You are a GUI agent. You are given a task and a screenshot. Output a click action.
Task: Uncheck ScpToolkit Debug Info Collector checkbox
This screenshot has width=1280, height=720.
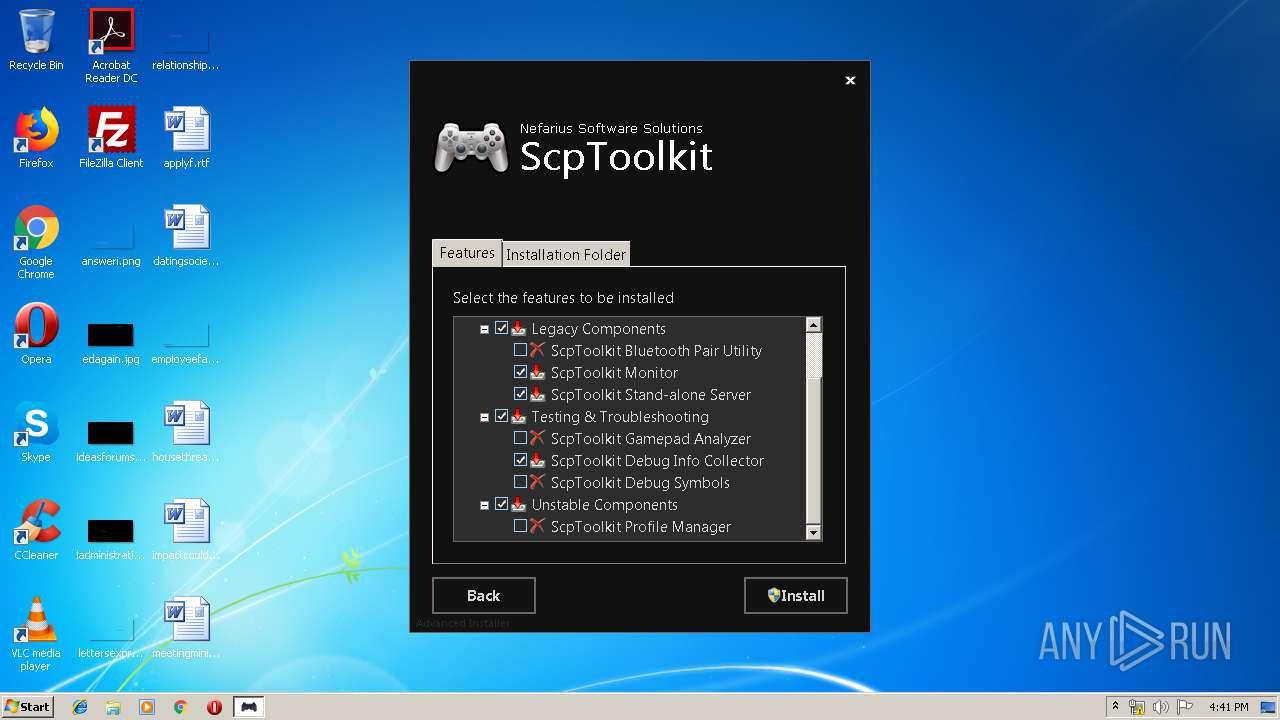click(x=520, y=460)
